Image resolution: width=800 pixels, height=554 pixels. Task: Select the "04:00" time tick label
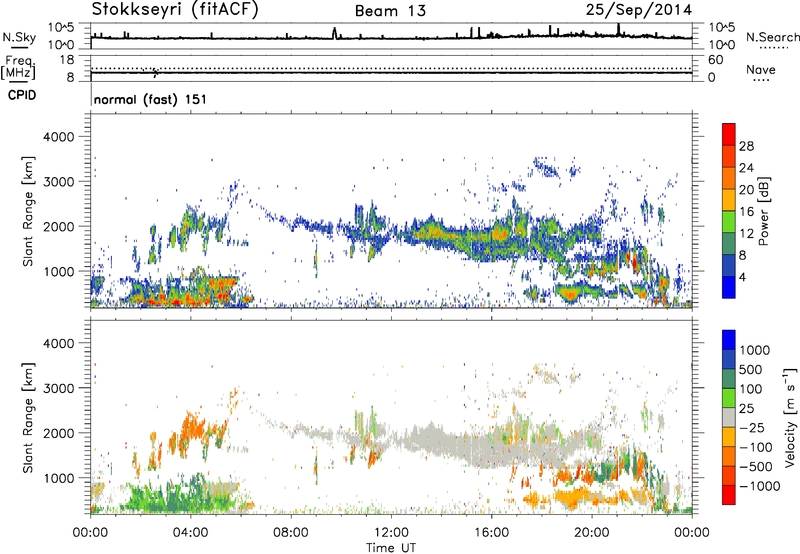(x=190, y=533)
